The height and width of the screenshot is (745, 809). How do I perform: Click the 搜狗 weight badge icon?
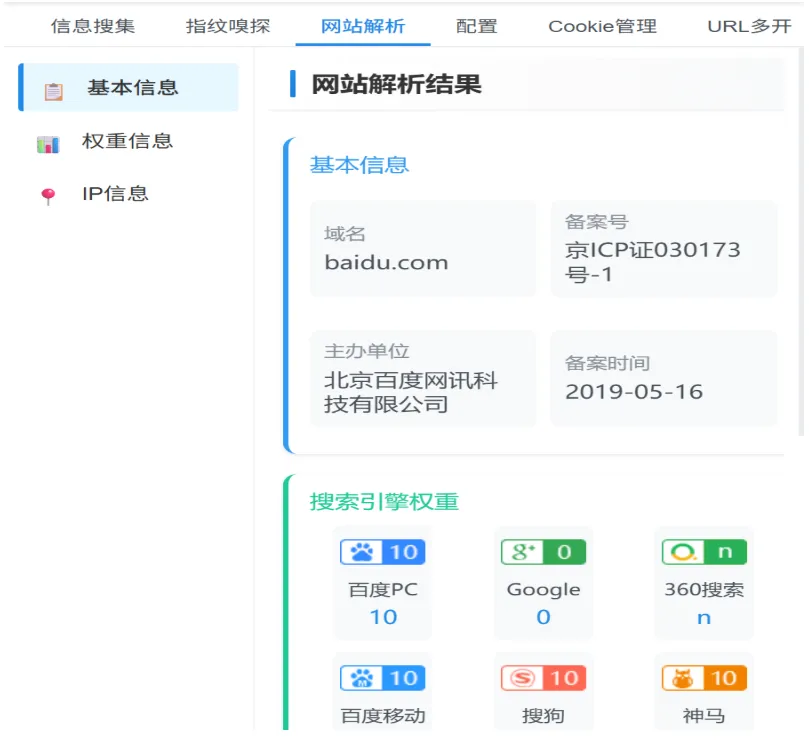(x=543, y=678)
